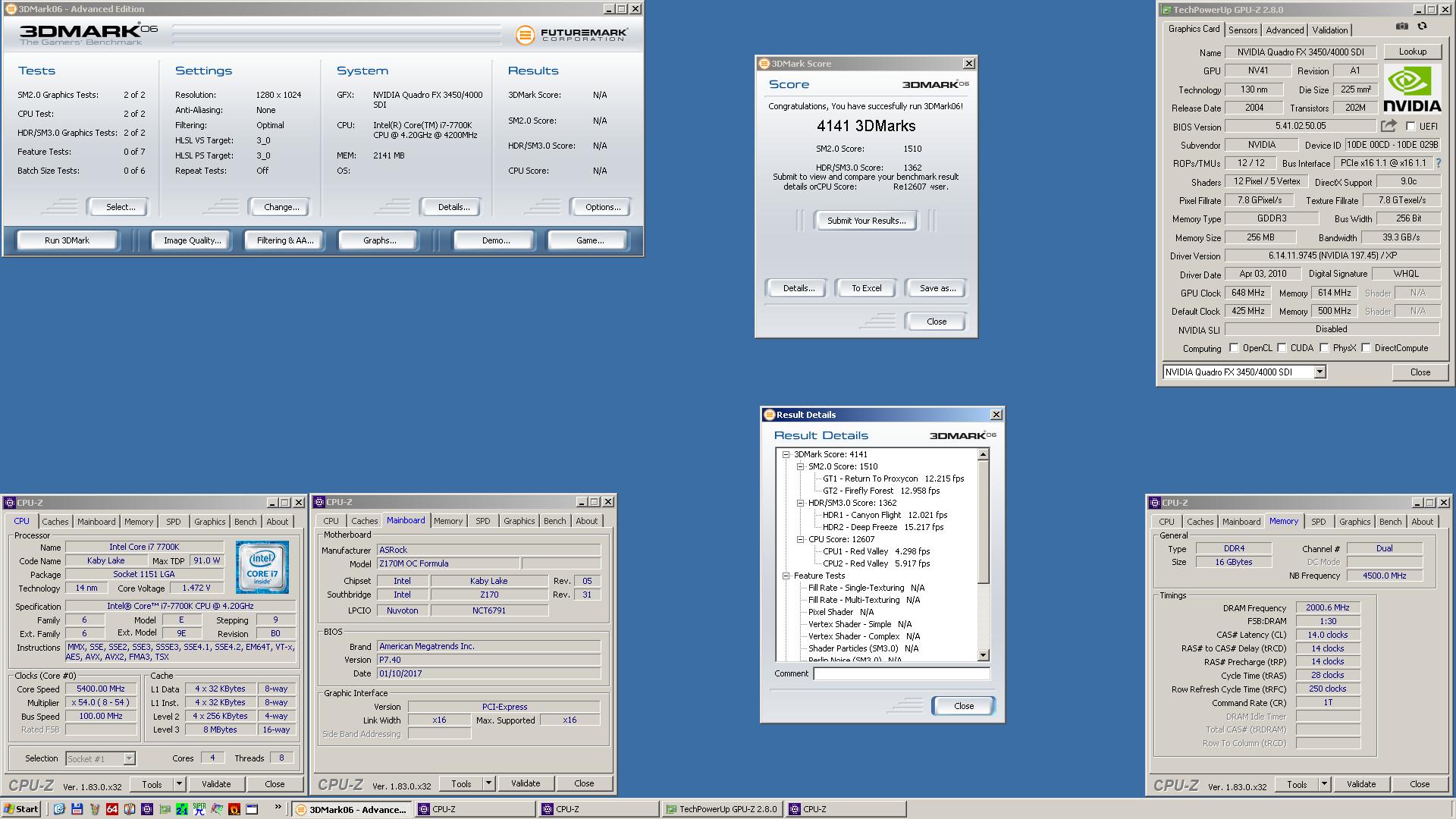Viewport: 1456px width, 819px height.
Task: Toggle the UEFI checkbox in GPU-Z
Action: tap(1410, 127)
